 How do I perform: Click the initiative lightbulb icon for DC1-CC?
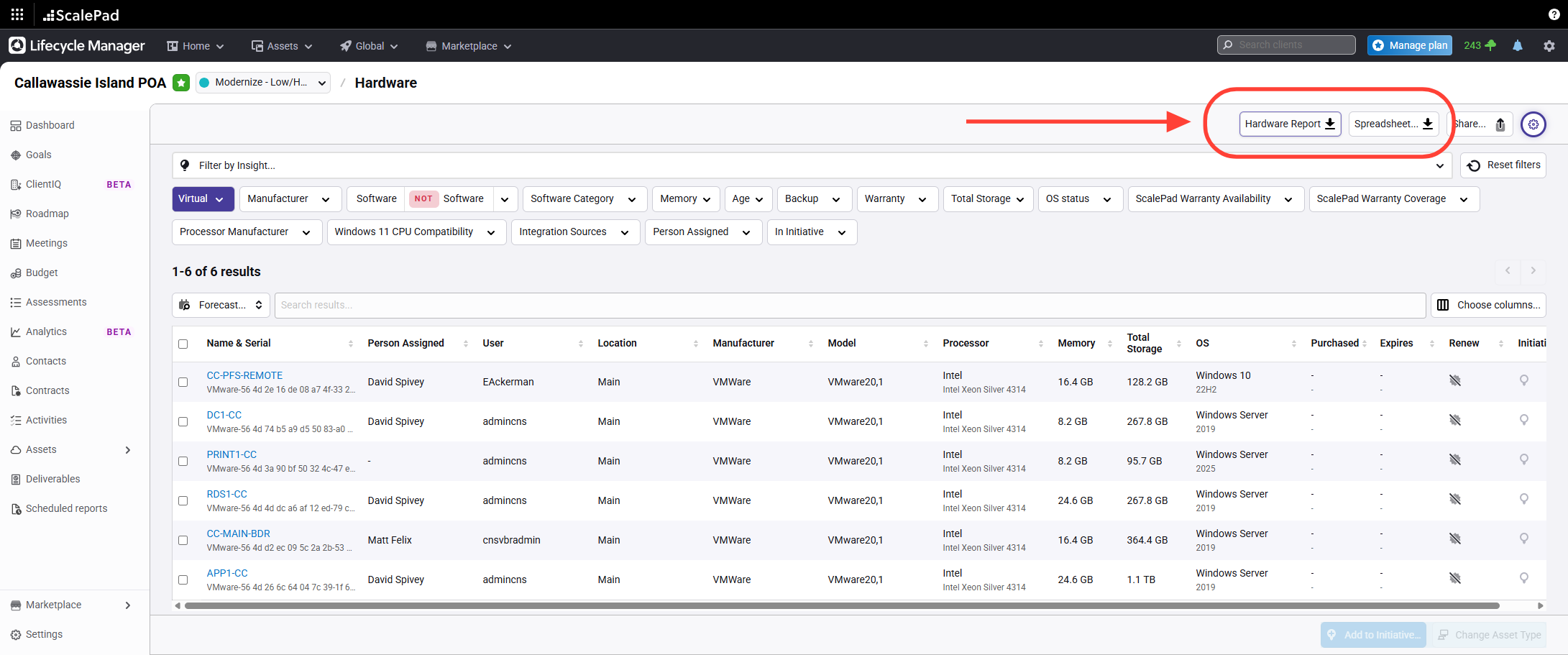click(x=1523, y=420)
